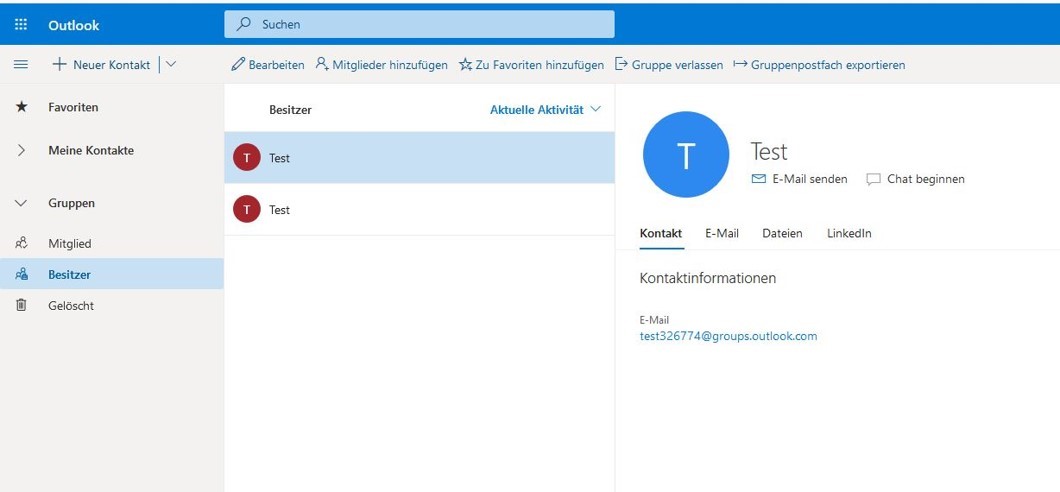Open the dropdown arrow beside Neuer Kontakt
This screenshot has height=492, width=1060.
point(170,65)
